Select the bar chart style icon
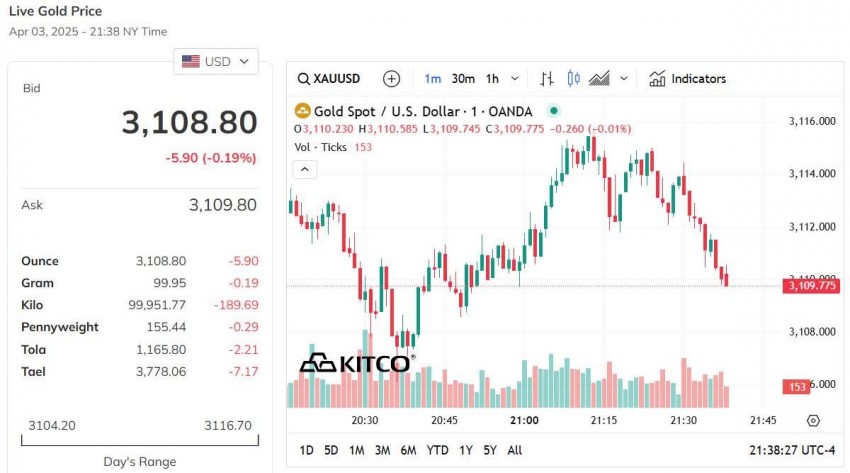 tap(547, 79)
